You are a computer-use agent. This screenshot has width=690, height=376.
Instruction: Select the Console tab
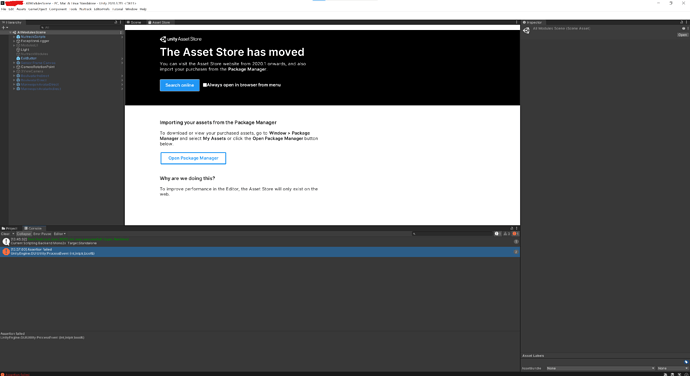(x=33, y=228)
